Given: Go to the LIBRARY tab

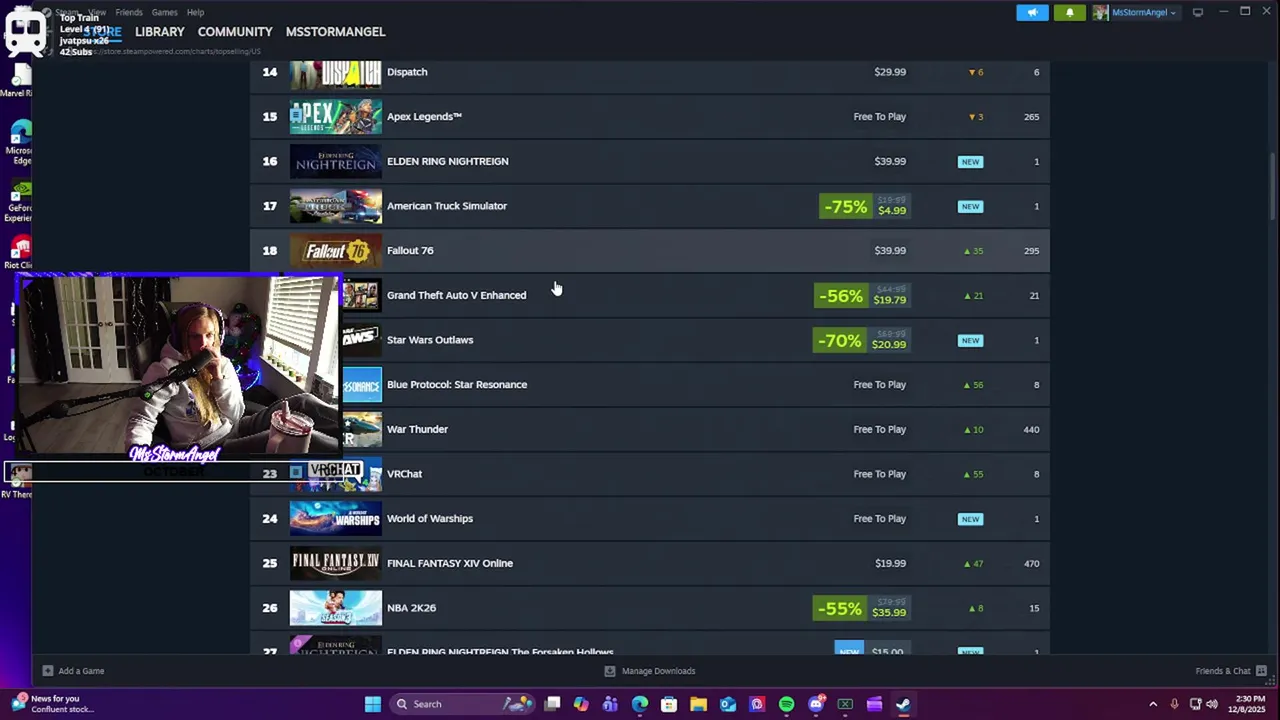Looking at the screenshot, I should point(160,32).
